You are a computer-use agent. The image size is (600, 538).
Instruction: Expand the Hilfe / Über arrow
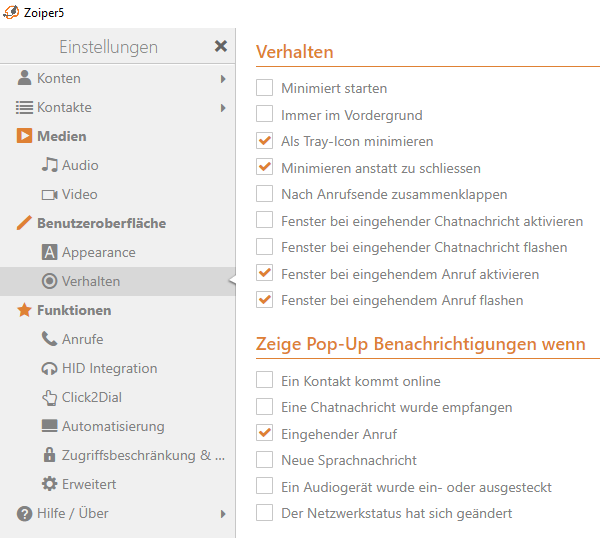pyautogui.click(x=222, y=514)
